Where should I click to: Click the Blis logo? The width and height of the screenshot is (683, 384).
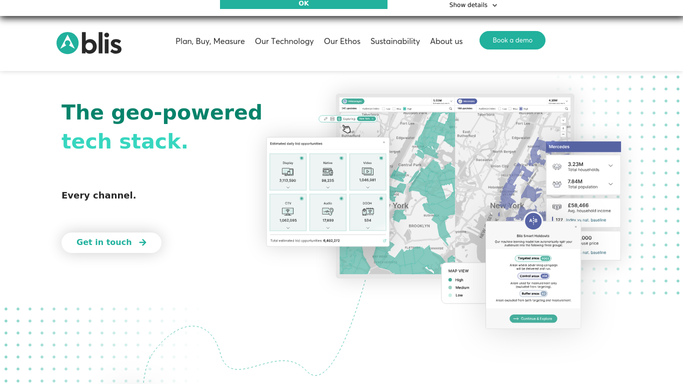89,43
